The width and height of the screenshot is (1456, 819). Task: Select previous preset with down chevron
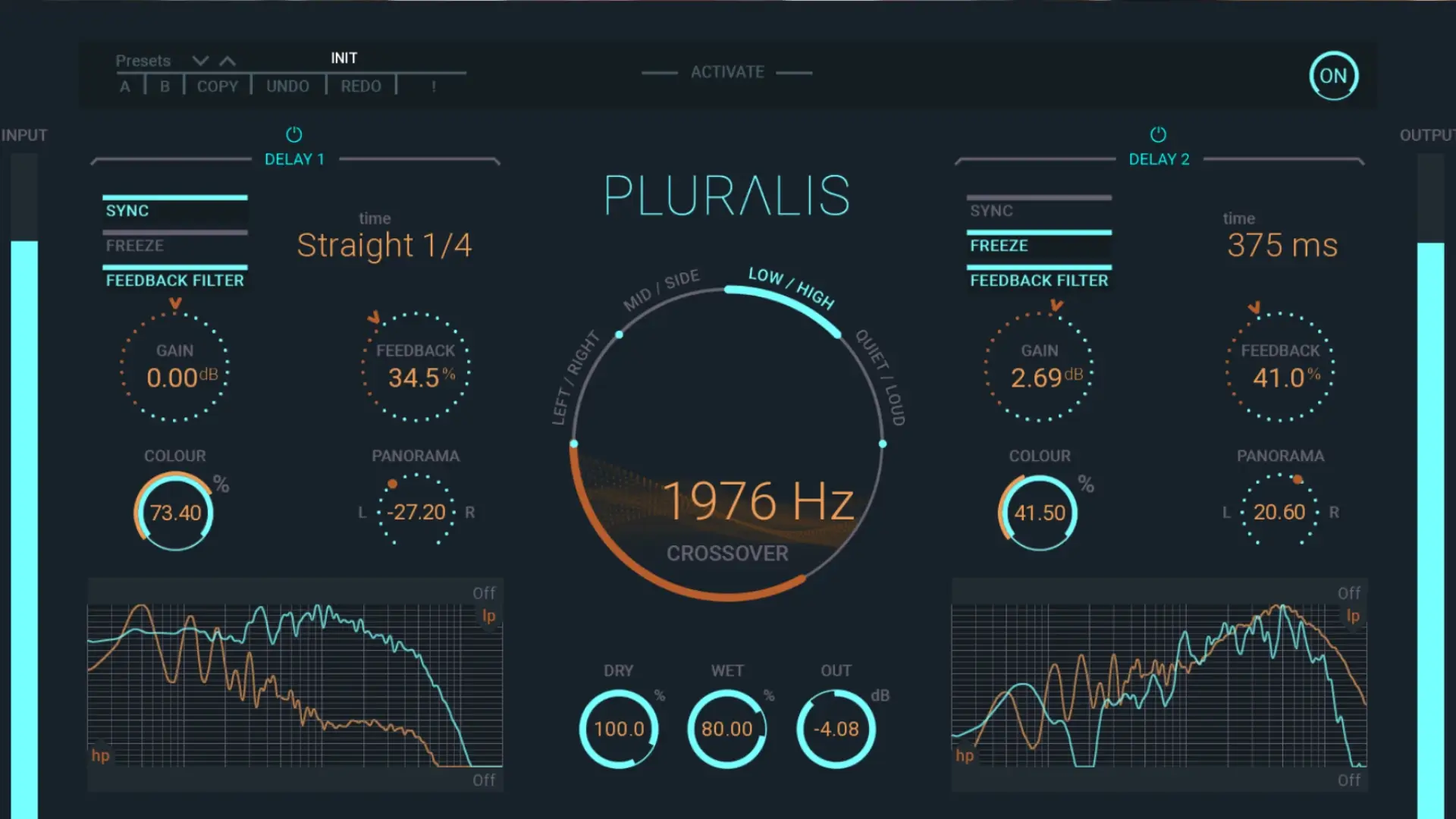200,61
